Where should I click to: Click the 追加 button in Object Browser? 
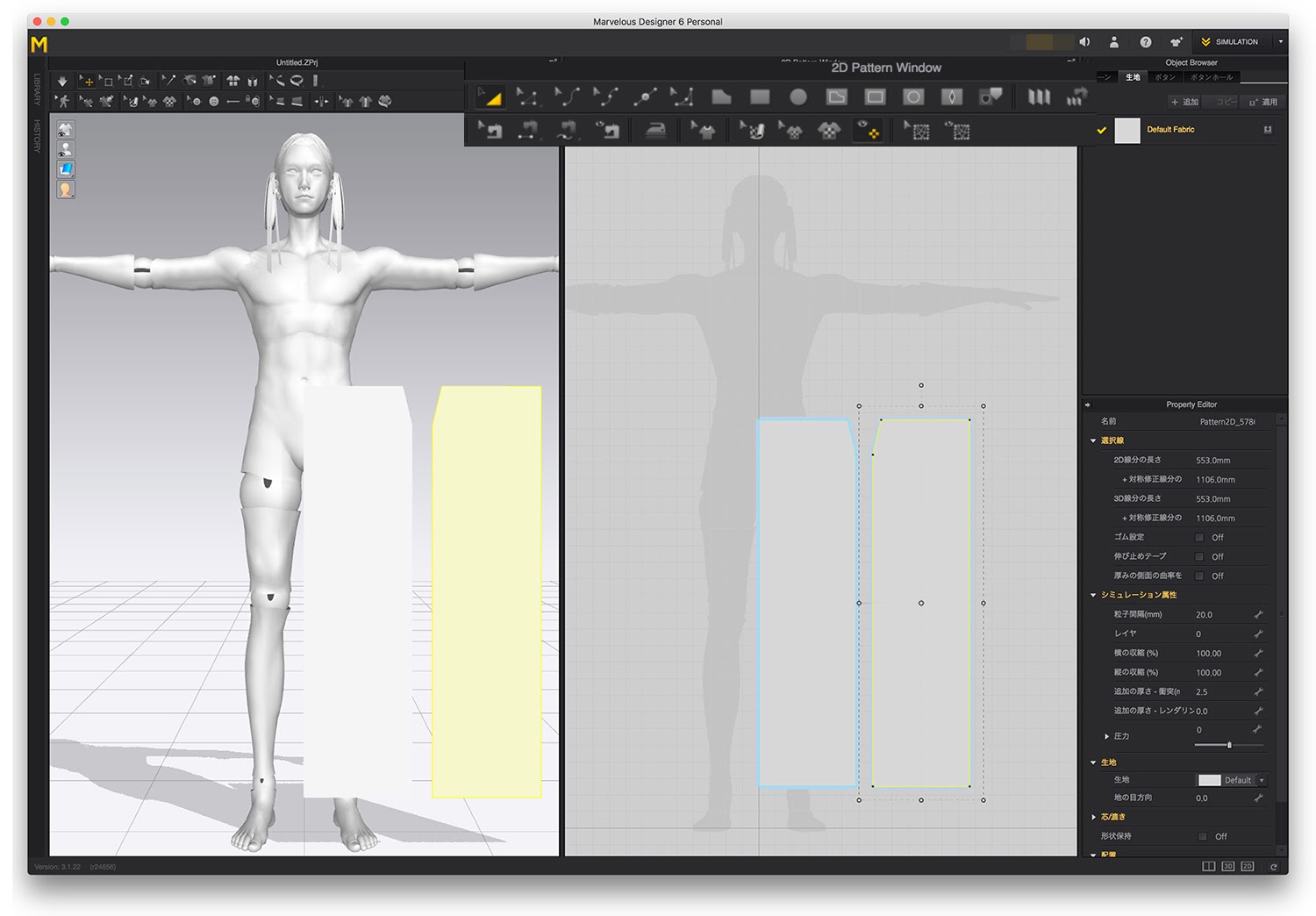click(1184, 102)
